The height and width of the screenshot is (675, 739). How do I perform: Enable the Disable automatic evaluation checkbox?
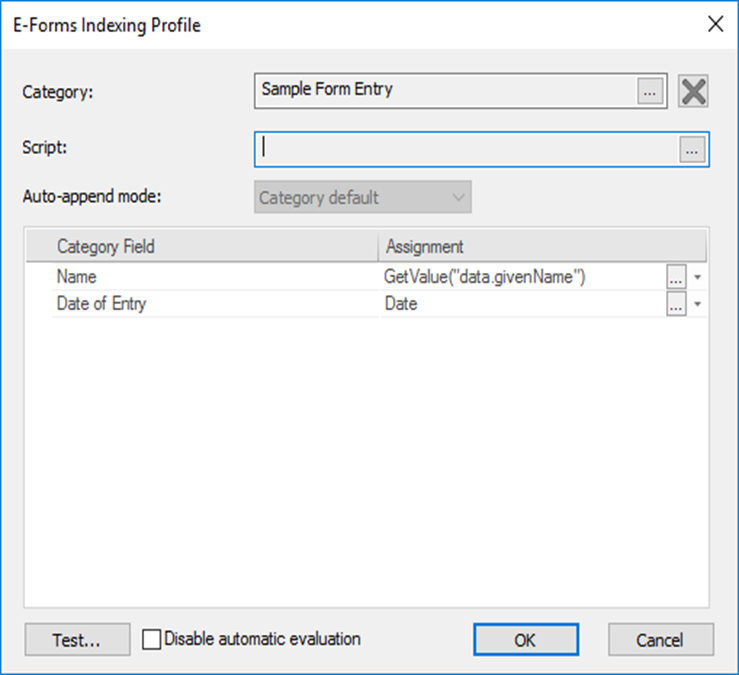151,639
